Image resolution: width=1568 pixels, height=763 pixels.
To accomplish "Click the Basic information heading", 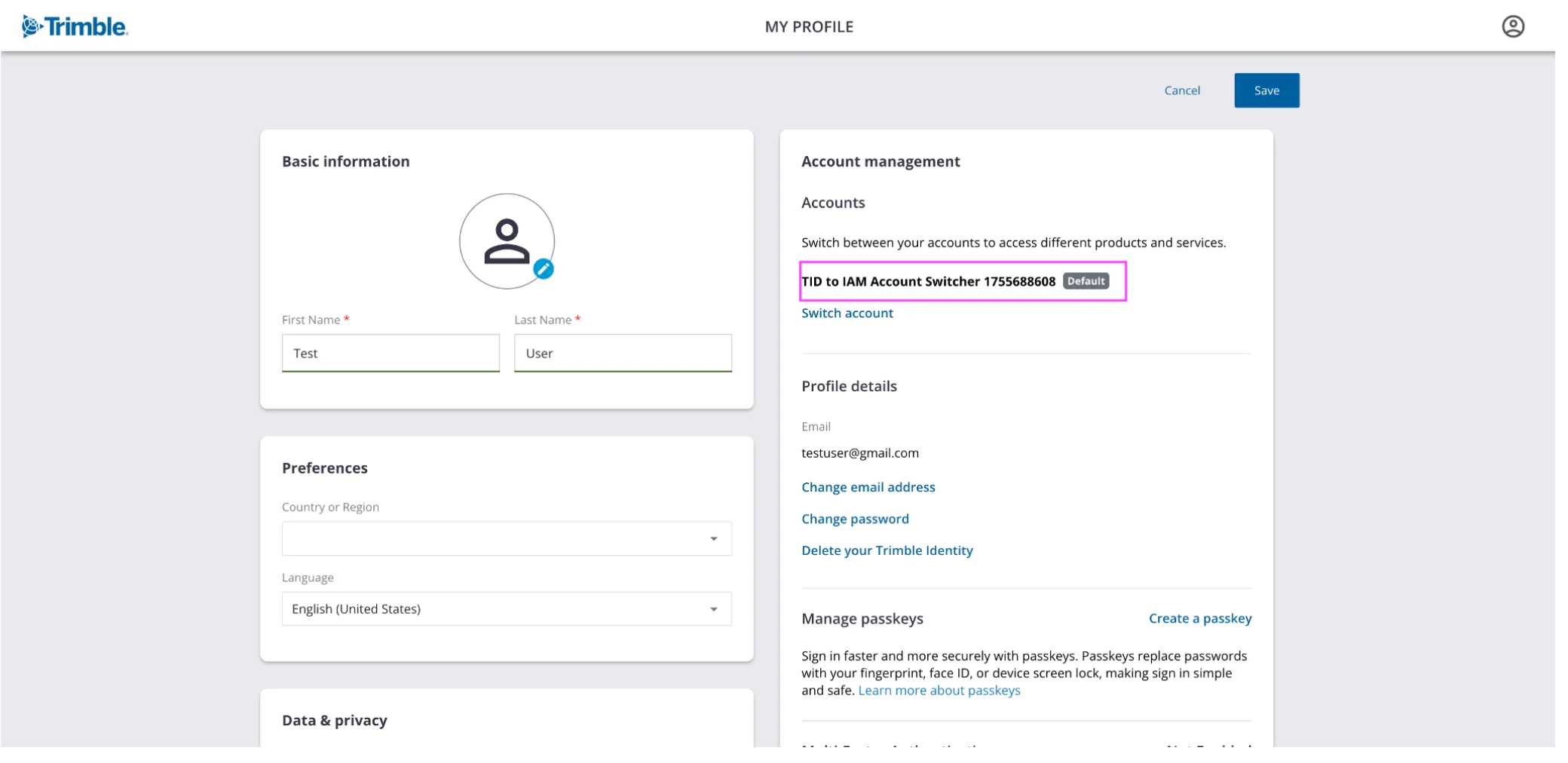I will [x=345, y=161].
